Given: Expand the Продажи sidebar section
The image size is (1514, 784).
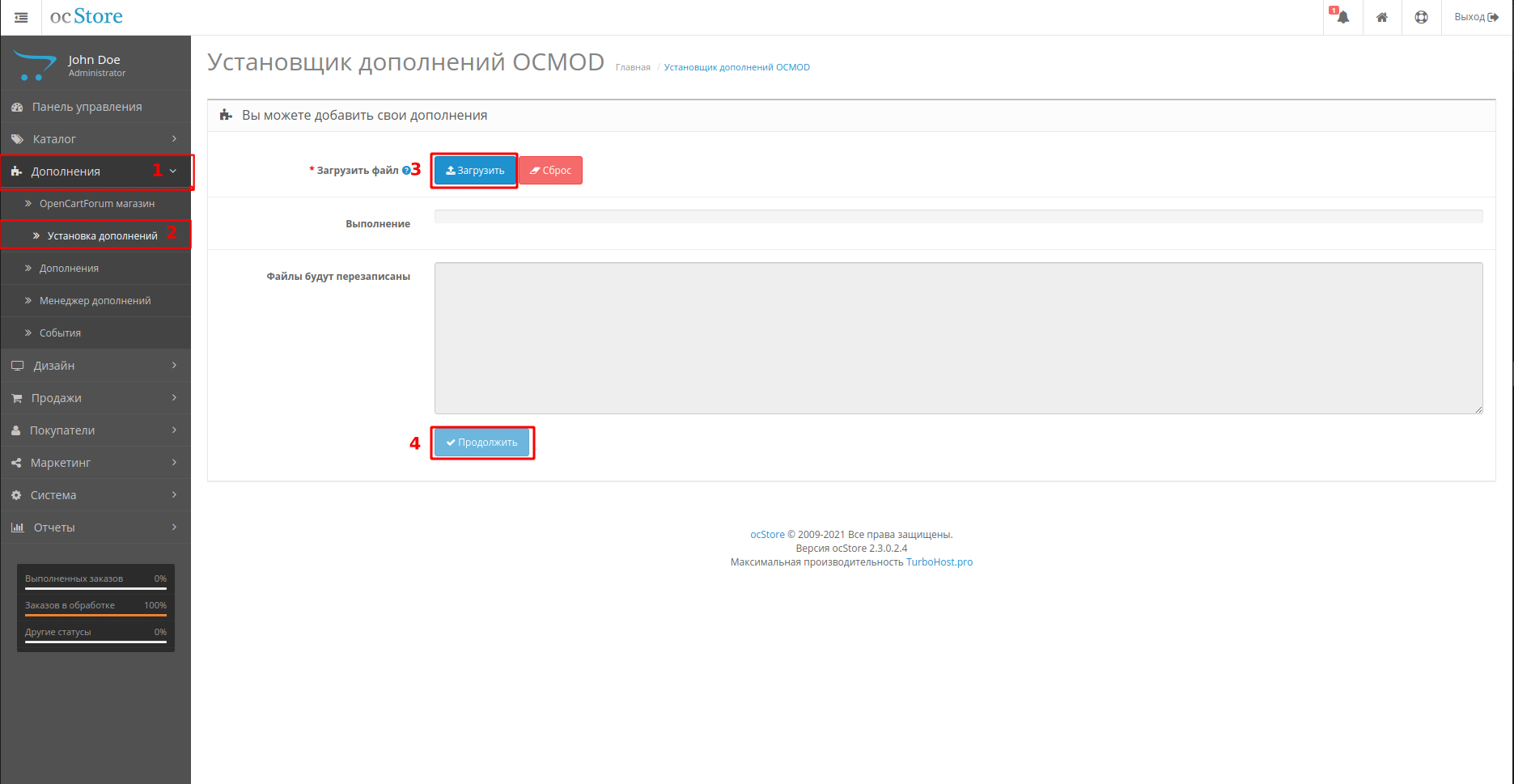Looking at the screenshot, I should coord(95,398).
